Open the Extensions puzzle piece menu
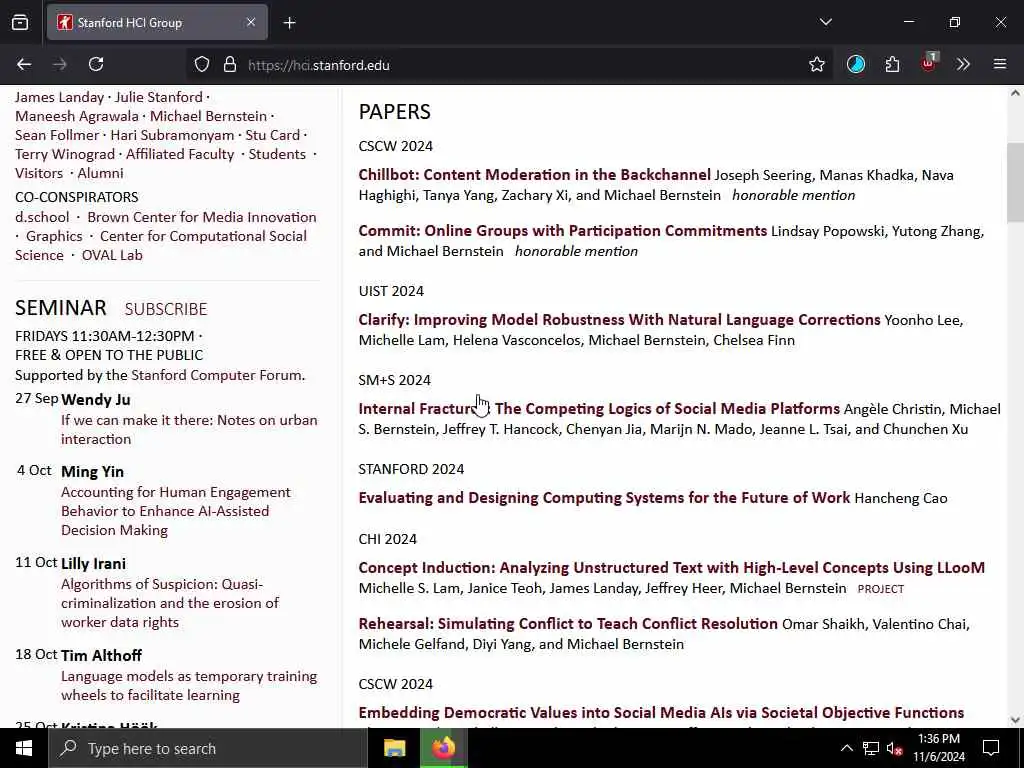This screenshot has height=768, width=1024. click(892, 65)
